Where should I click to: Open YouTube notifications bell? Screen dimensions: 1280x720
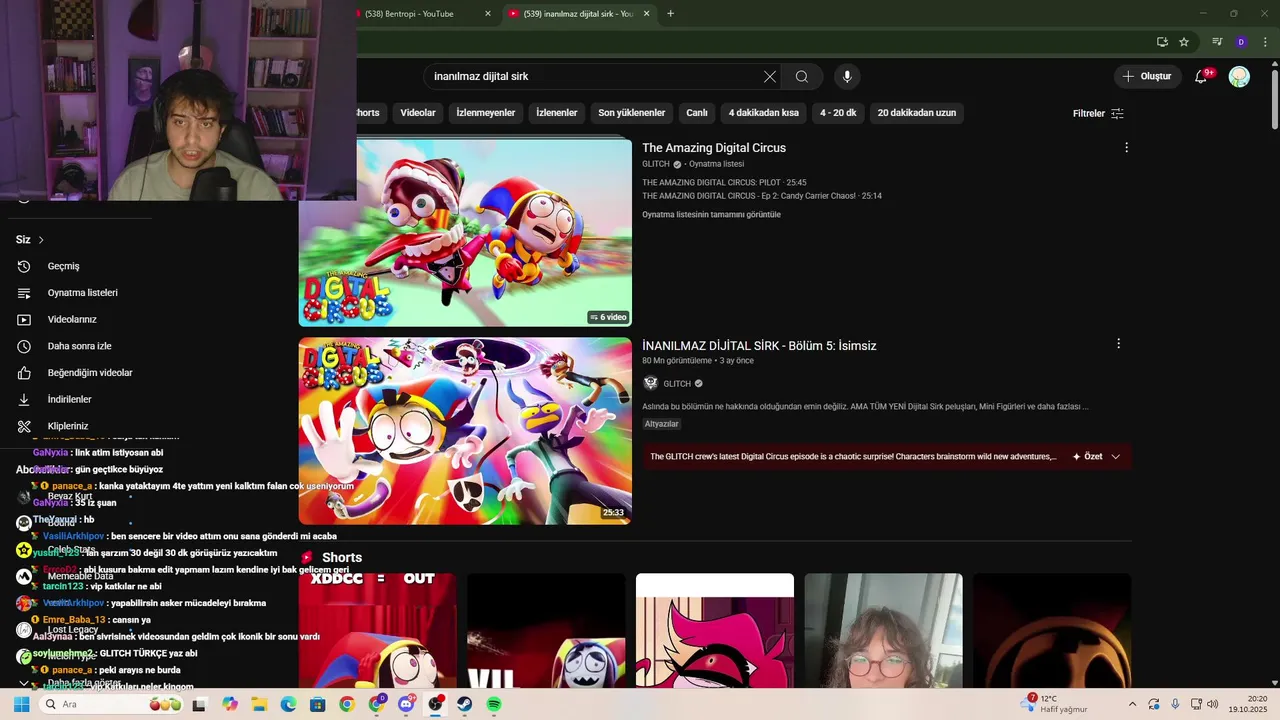[1201, 77]
